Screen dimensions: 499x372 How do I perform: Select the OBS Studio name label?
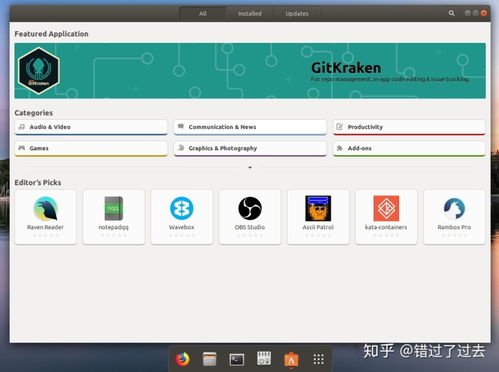(x=250, y=227)
